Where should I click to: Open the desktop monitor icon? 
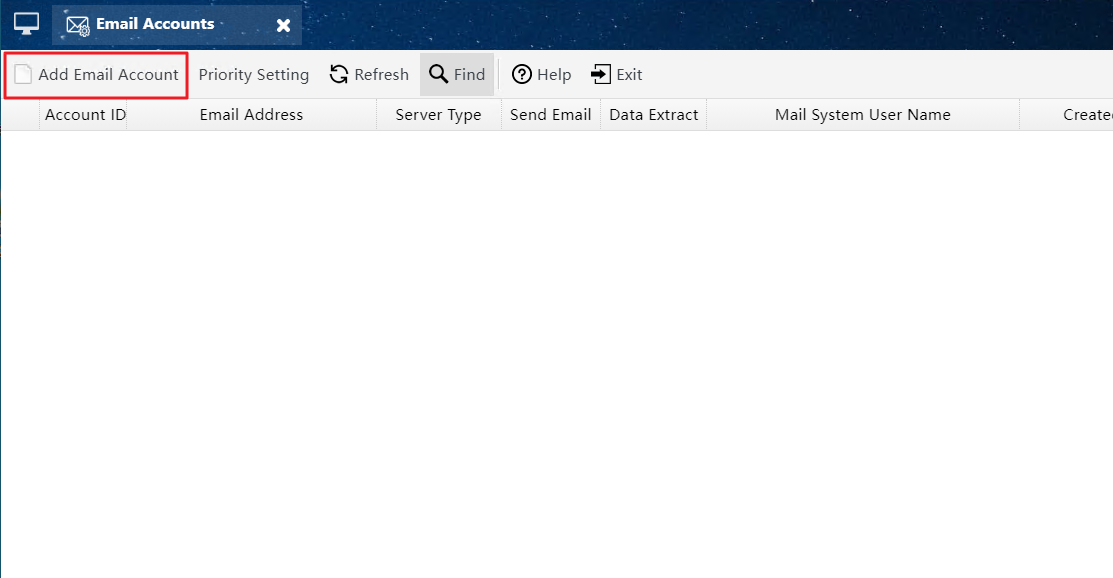click(26, 24)
